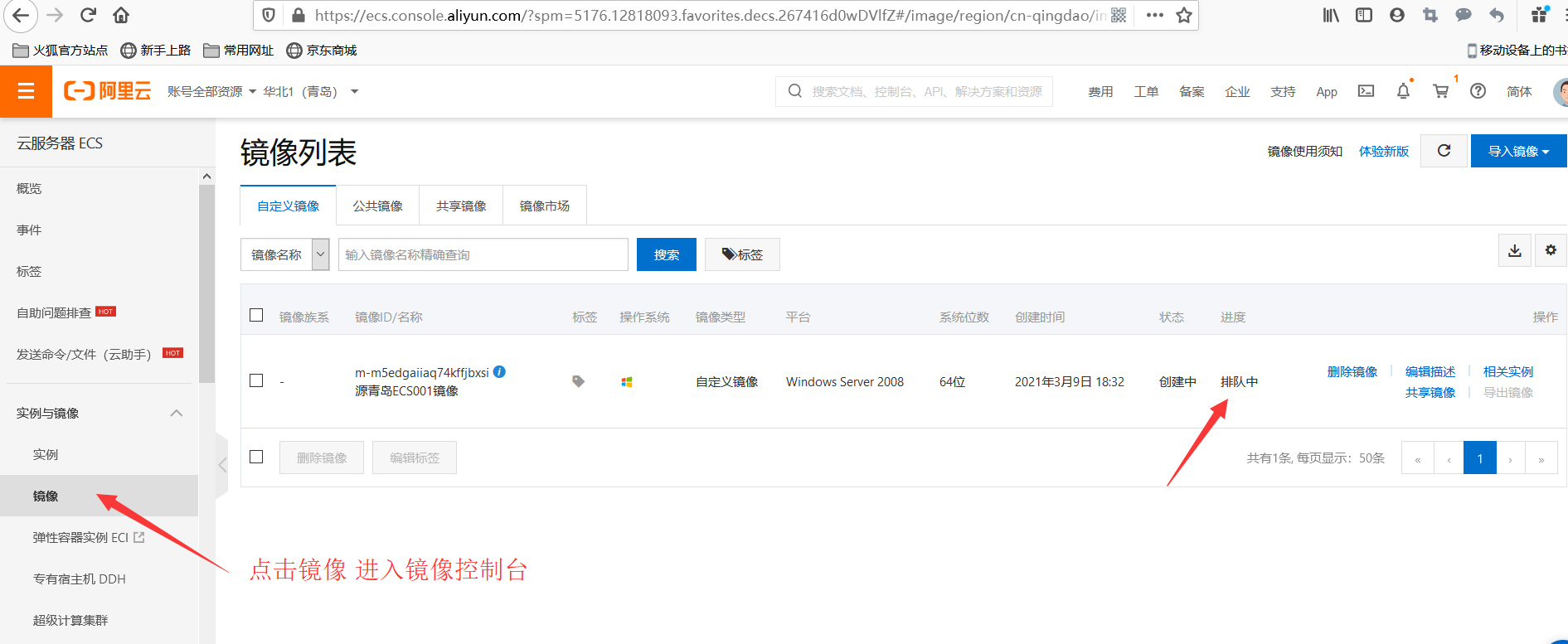1568x644 pixels.
Task: Toggle the browser sidebar icon
Action: point(1364,15)
